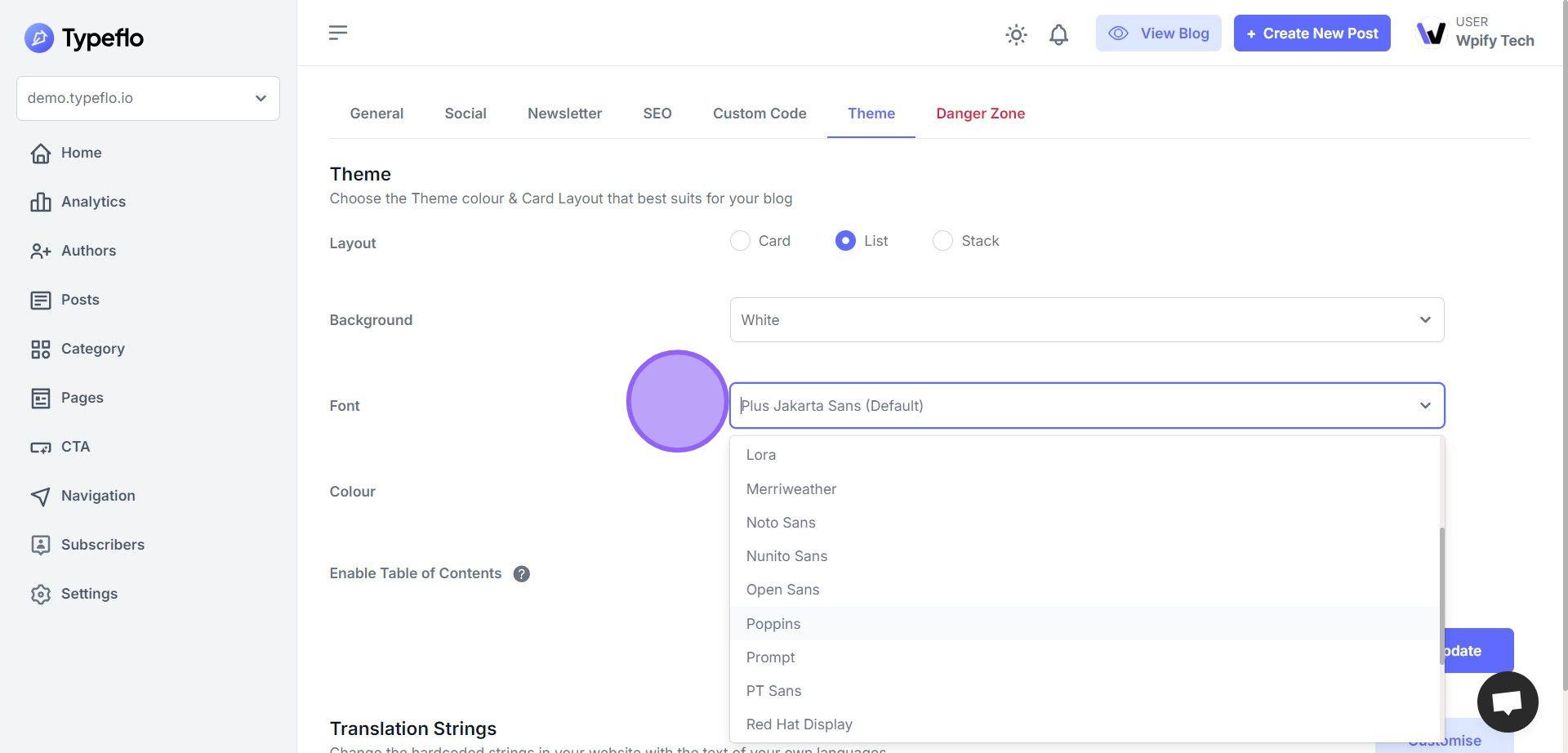The width and height of the screenshot is (1568, 753).
Task: Expand the Background White dropdown
Action: [x=1086, y=320]
